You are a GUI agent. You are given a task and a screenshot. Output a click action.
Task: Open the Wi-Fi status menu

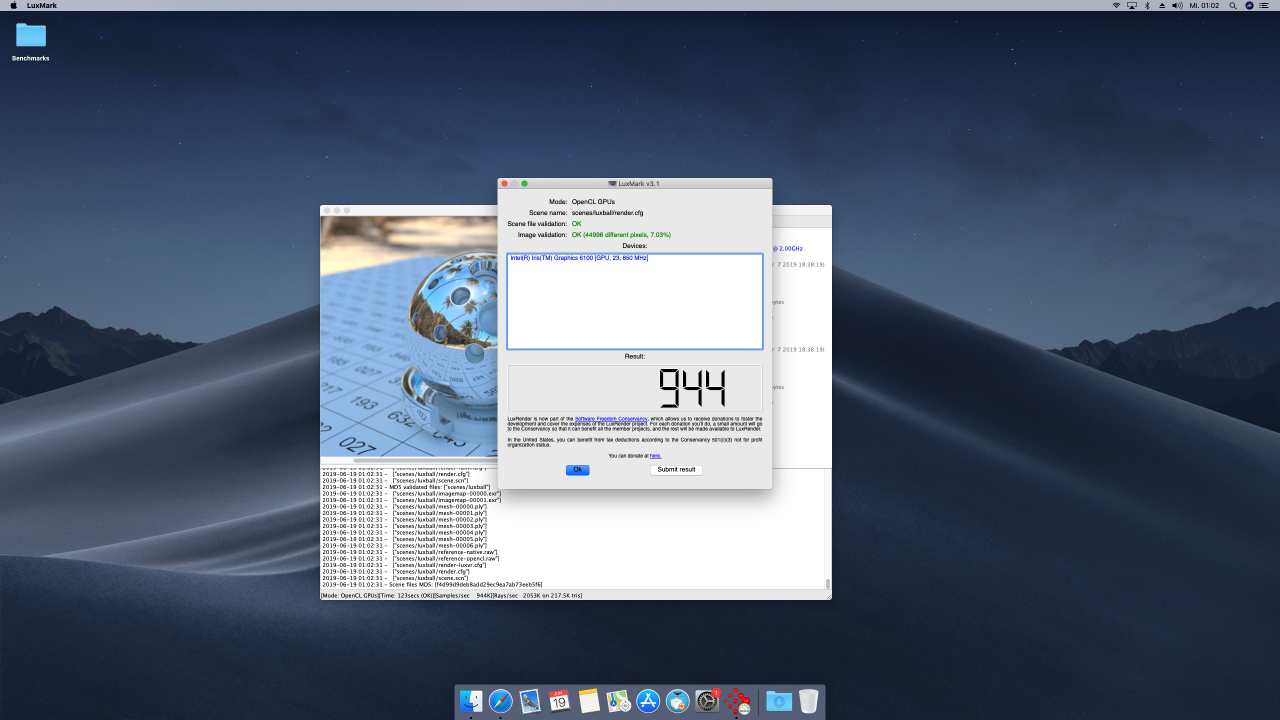pyautogui.click(x=1117, y=6)
